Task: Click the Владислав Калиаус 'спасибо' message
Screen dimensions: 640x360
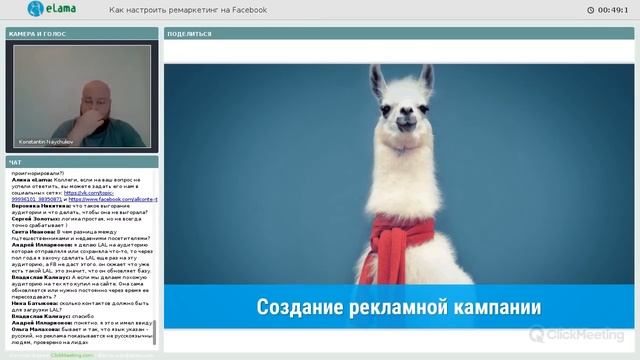Action: click(53, 316)
